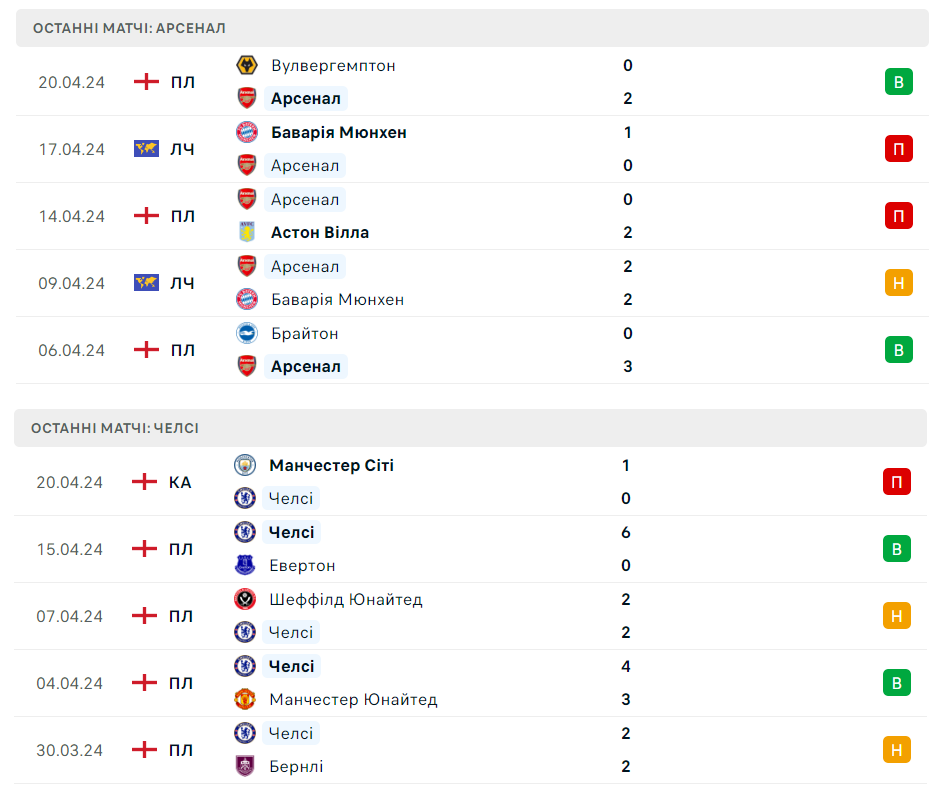The image size is (940, 787).
Task: Click orange draw badge for Burnley match
Action: click(x=897, y=750)
